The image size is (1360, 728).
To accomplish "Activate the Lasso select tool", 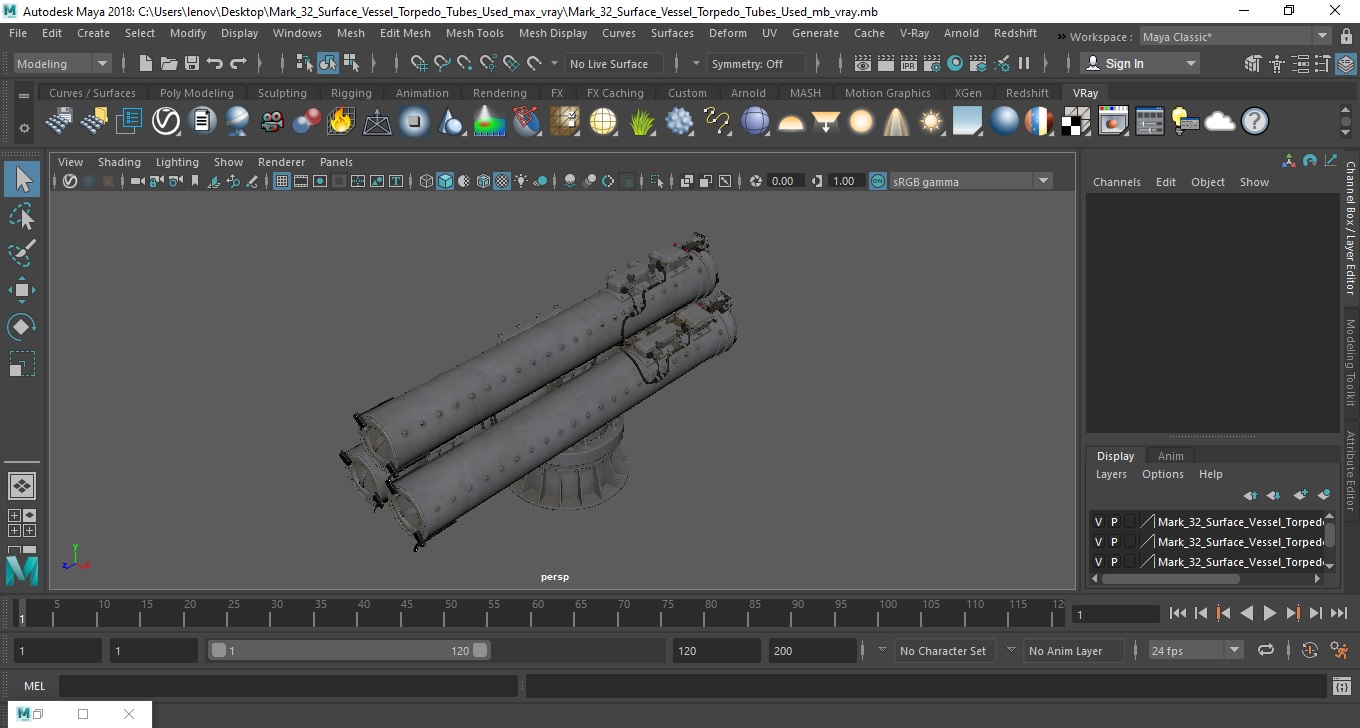I will click(22, 216).
